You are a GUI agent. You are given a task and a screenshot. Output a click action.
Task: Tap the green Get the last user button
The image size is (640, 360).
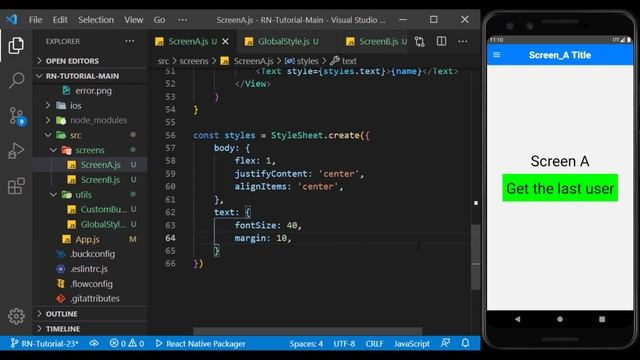tap(560, 188)
